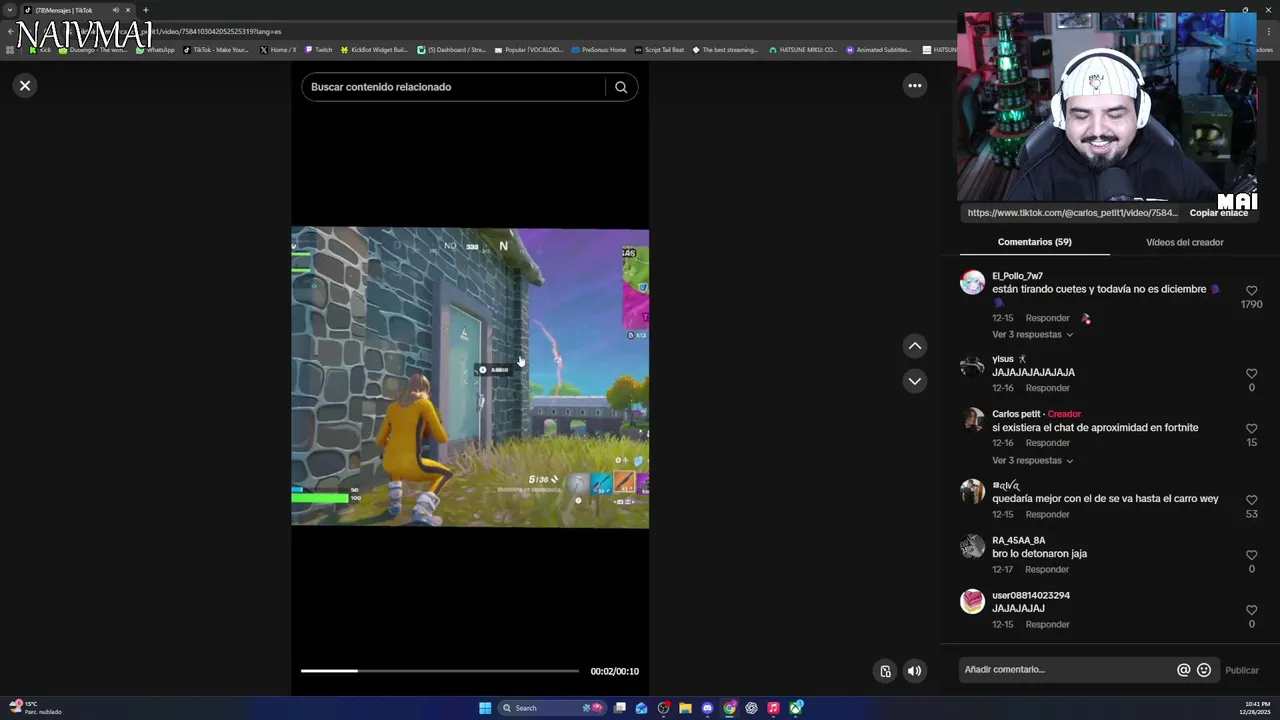Open yisus's profile avatar

pos(972,366)
